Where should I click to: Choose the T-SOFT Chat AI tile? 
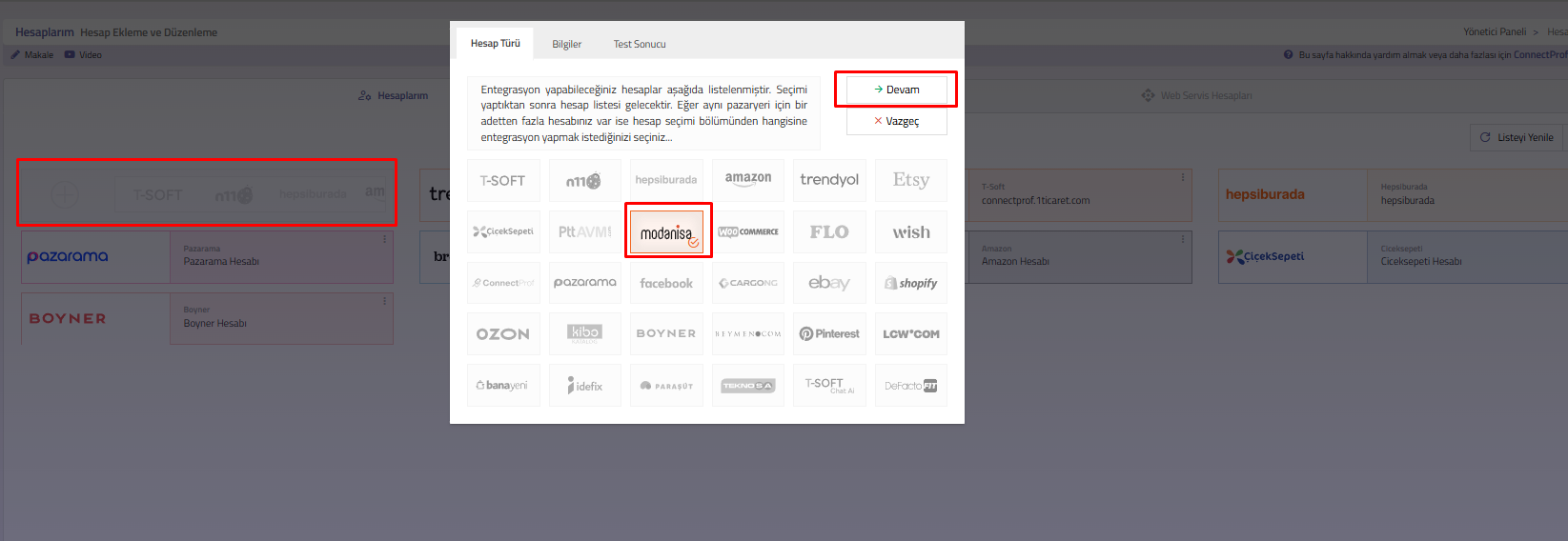pyautogui.click(x=829, y=386)
